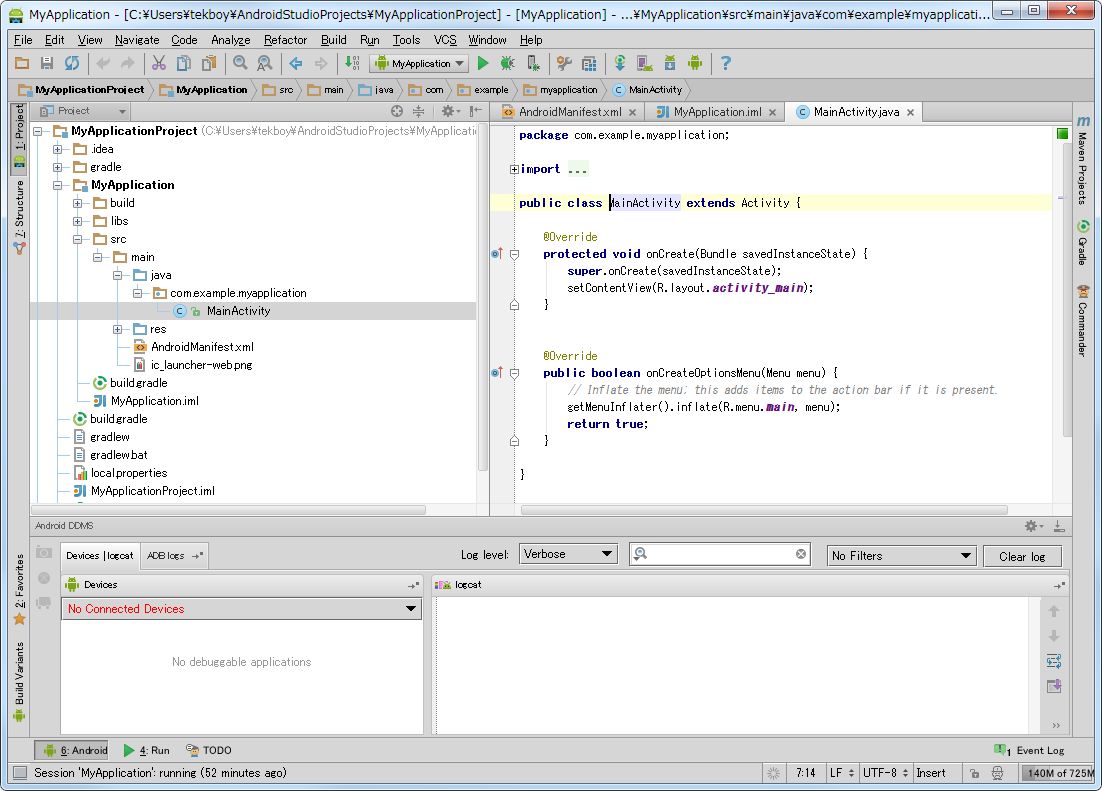Open the 7: Structure side panel

tap(19, 217)
